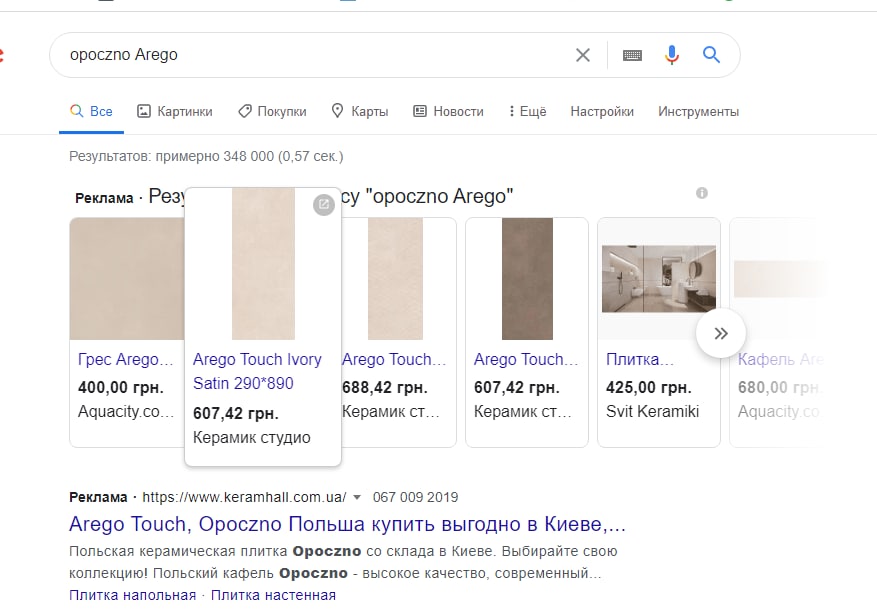Viewport: 877px width, 609px height.
Task: Click the '425,00 грн.' price
Action: pyautogui.click(x=649, y=388)
